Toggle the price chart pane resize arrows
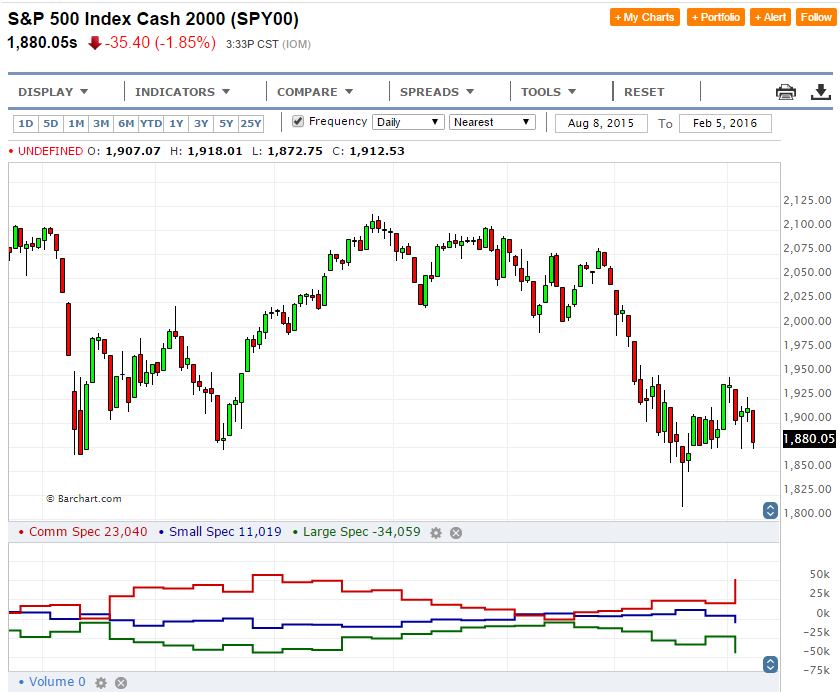The width and height of the screenshot is (840, 692). tap(770, 510)
